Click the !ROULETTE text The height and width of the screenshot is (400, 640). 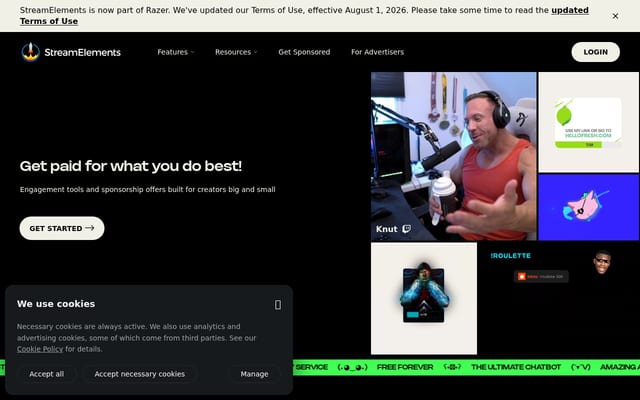click(x=511, y=256)
